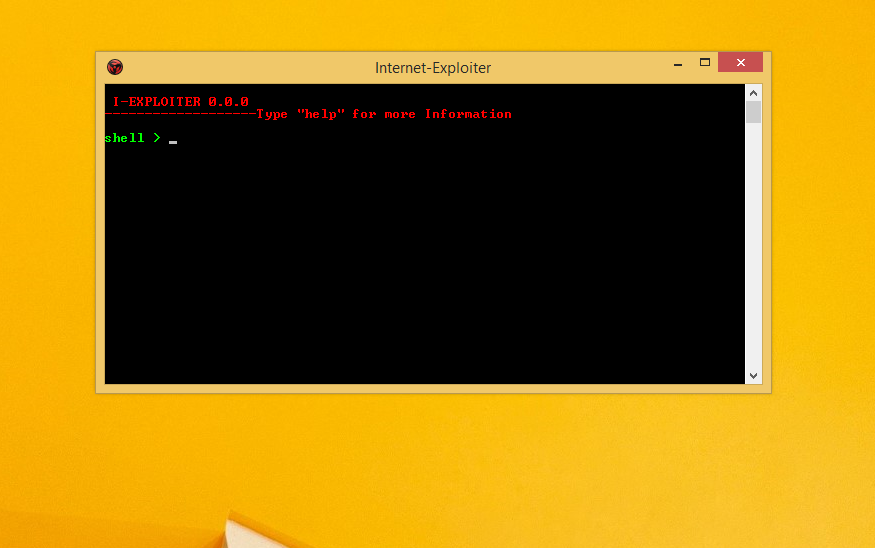Click the "Internet-Exploiter" window title text
The image size is (875, 548).
(x=433, y=68)
